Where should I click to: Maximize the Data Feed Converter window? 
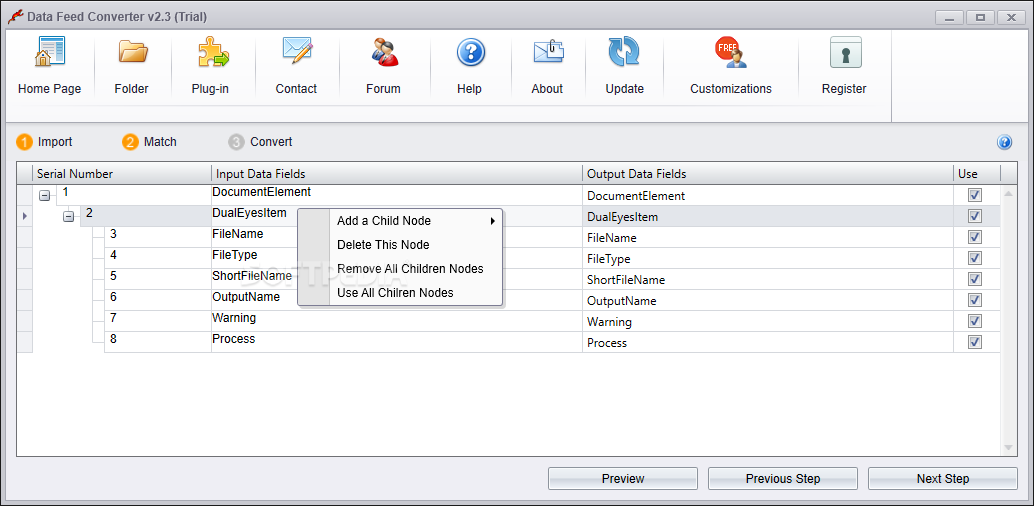click(981, 18)
